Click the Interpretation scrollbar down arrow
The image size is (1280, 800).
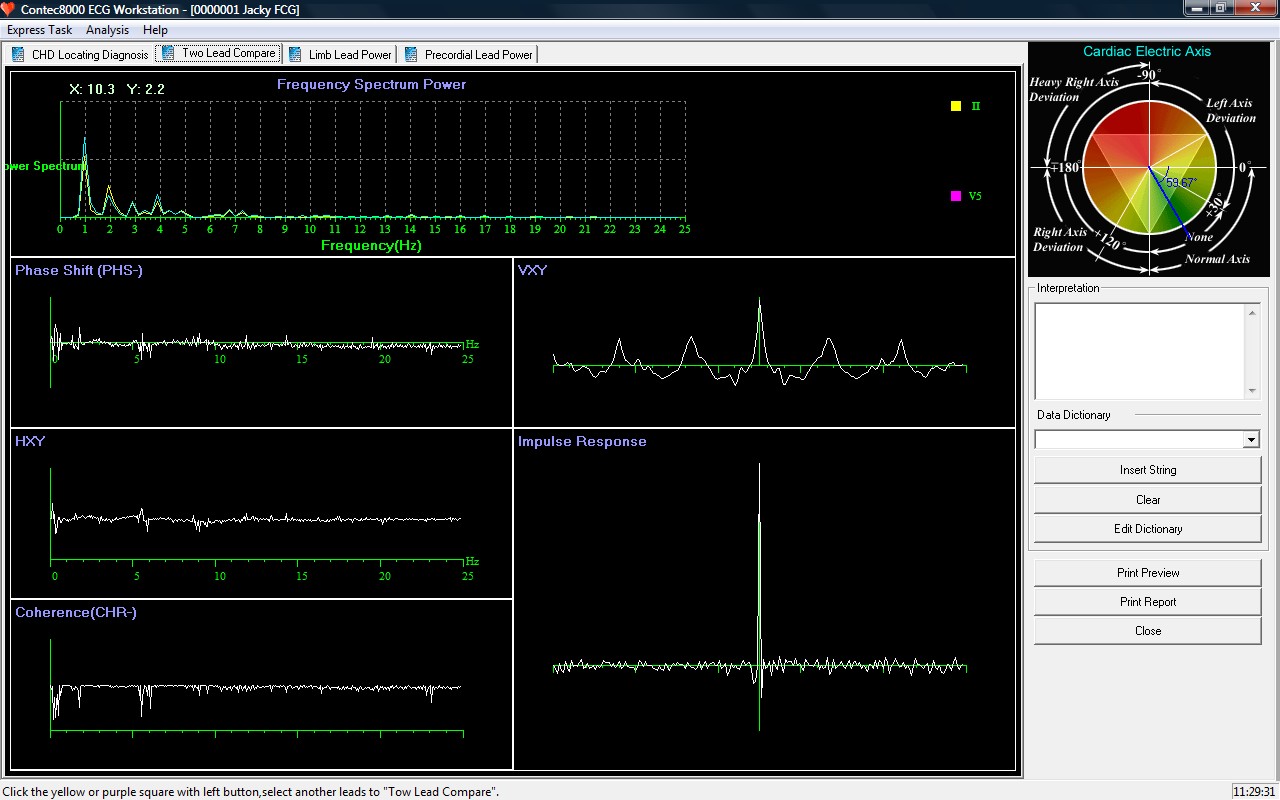click(x=1252, y=391)
